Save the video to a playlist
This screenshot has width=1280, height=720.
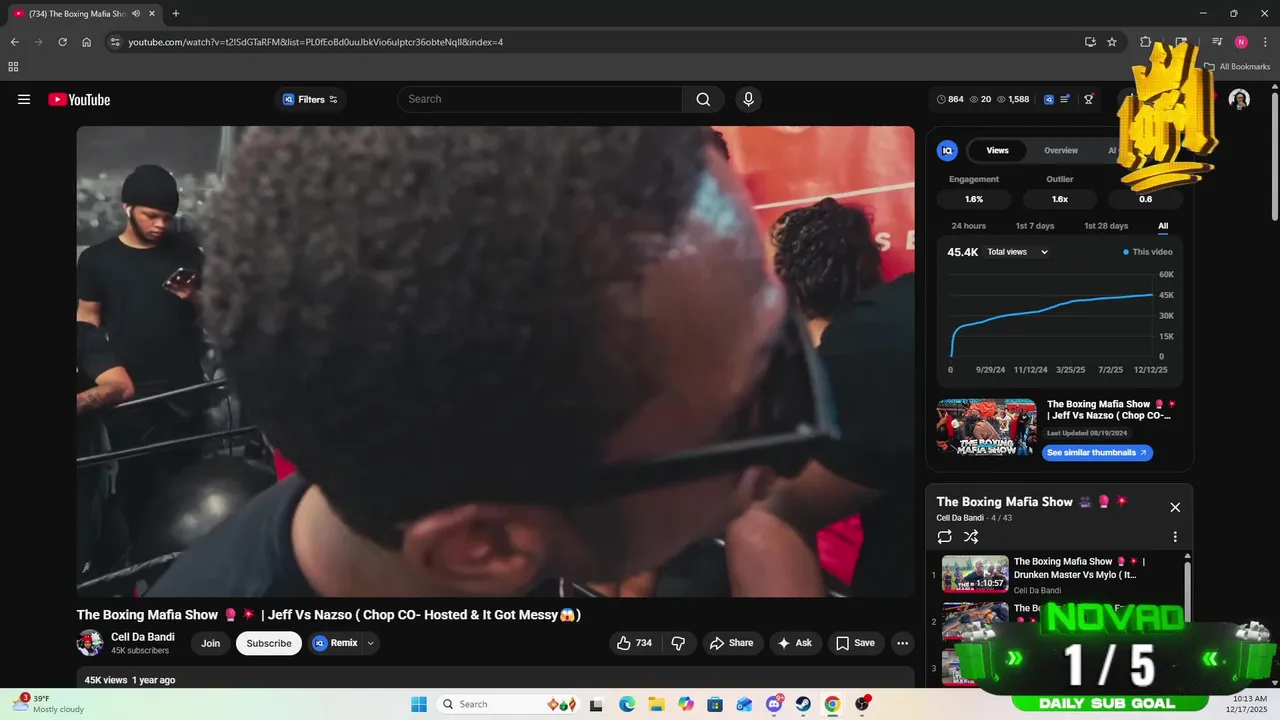(855, 643)
